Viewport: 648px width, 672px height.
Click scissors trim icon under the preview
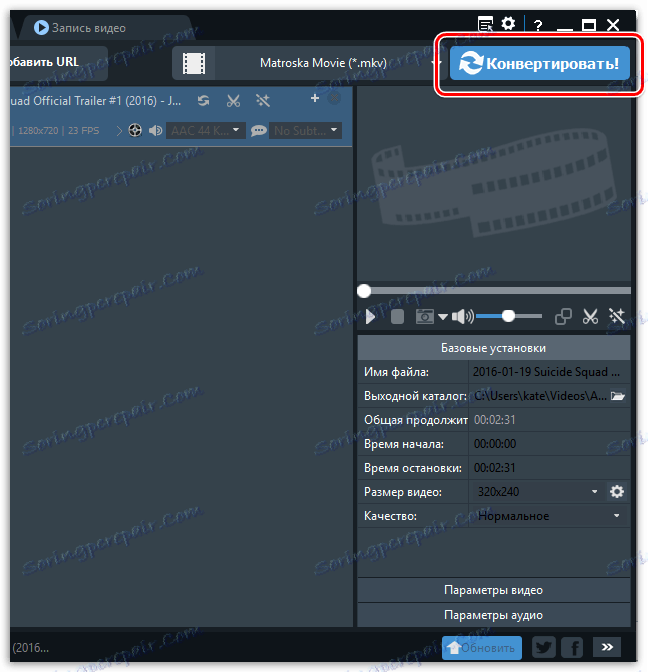590,317
